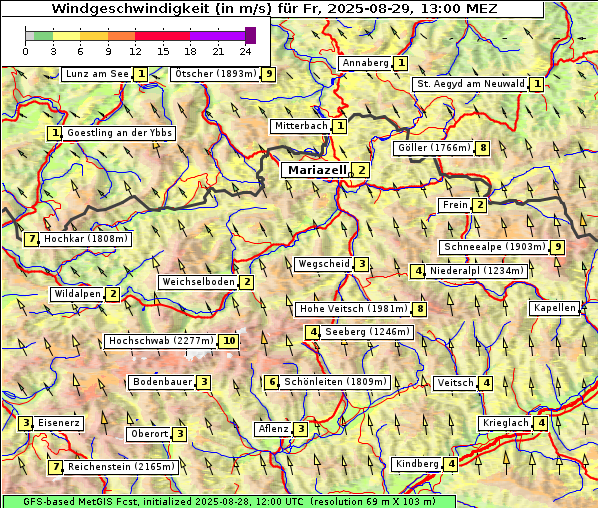Click the GFS-based MetGIS forecast footer

[x=229, y=502]
